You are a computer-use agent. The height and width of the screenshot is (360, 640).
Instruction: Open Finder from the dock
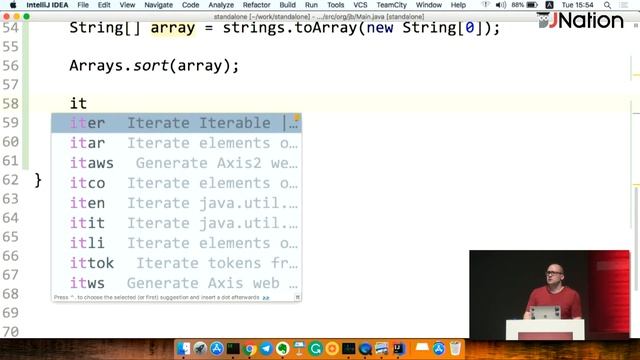[184, 349]
